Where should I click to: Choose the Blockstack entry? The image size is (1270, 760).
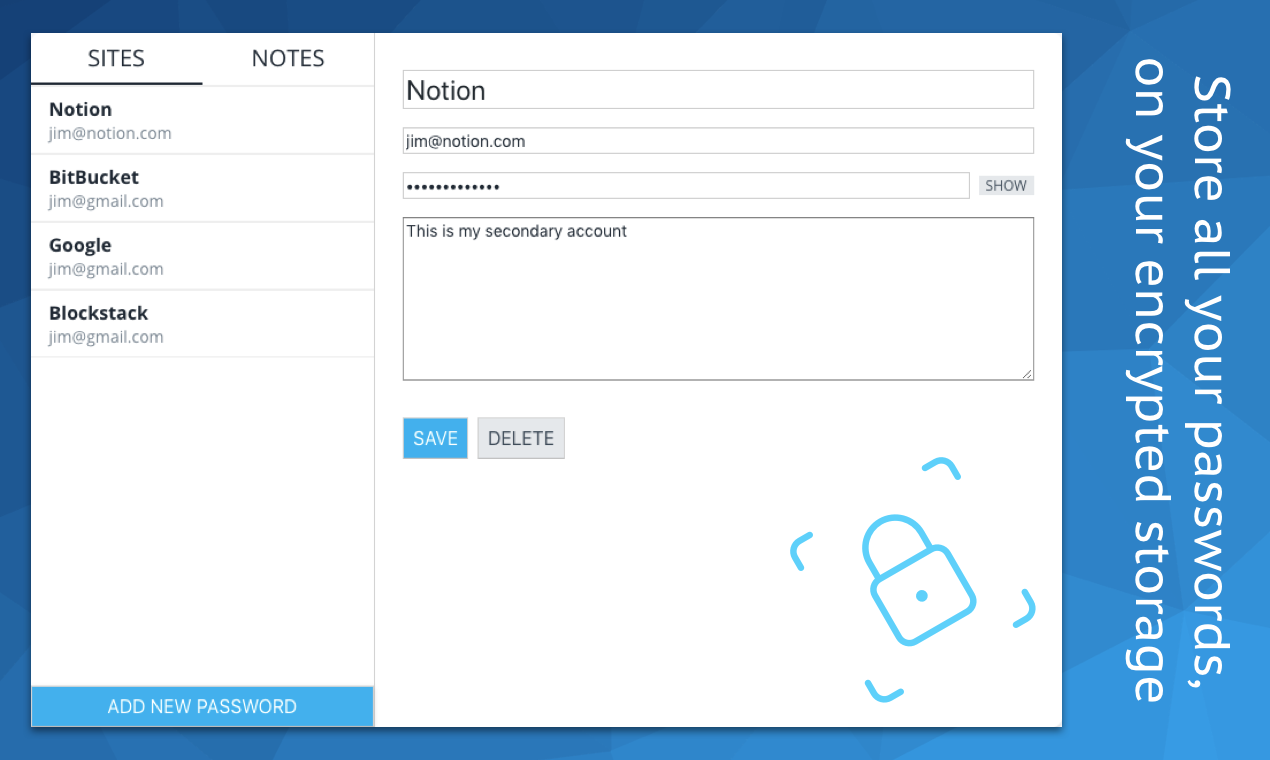point(202,324)
